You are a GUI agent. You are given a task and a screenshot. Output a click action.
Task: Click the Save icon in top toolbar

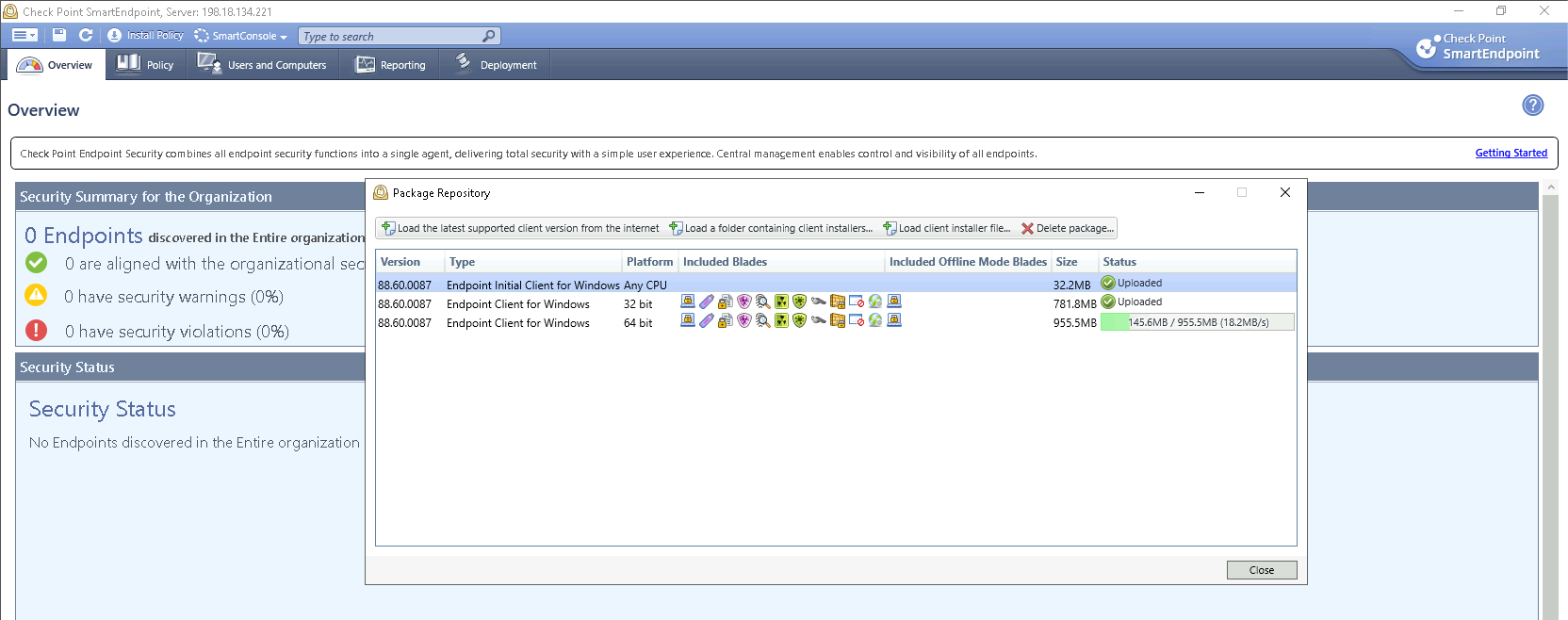click(x=59, y=35)
